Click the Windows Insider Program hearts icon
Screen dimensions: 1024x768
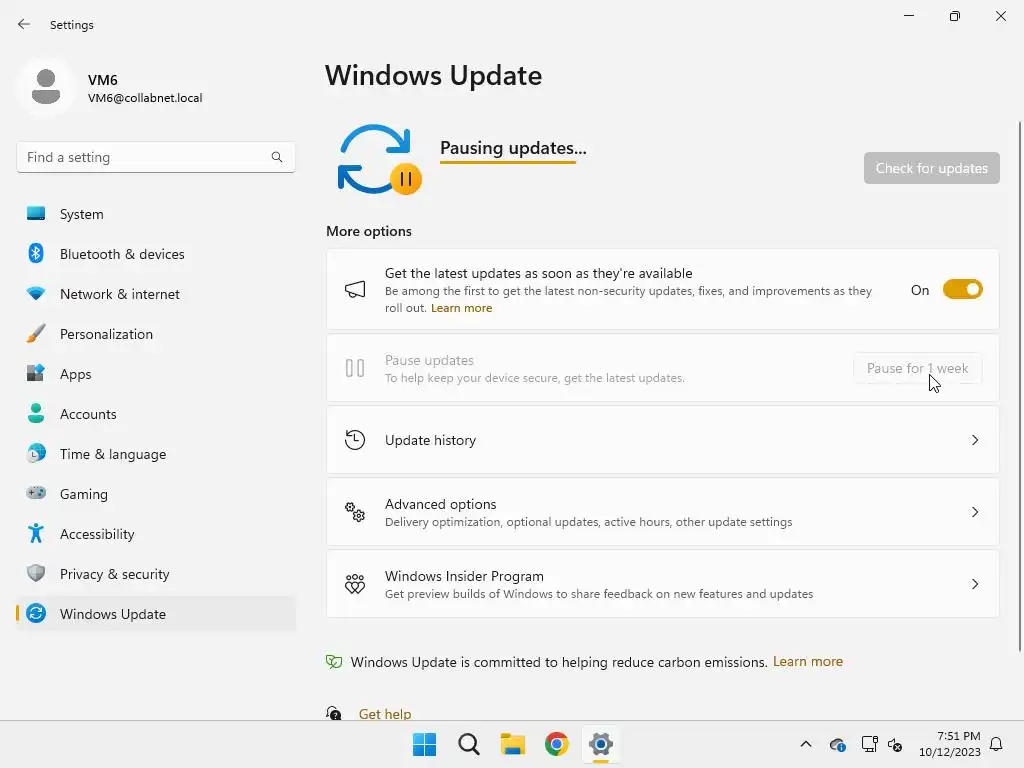pyautogui.click(x=355, y=583)
